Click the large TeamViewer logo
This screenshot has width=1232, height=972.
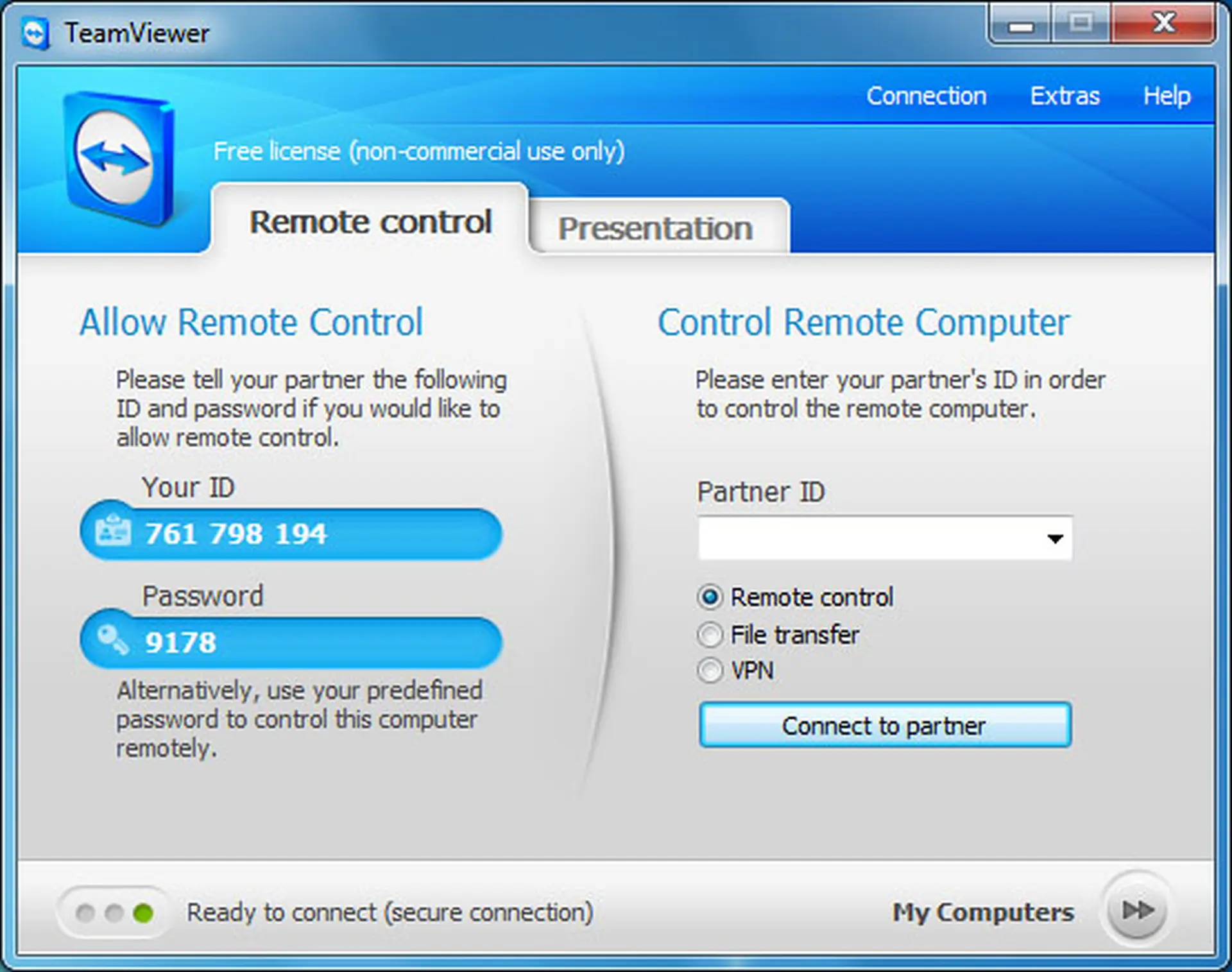click(119, 158)
